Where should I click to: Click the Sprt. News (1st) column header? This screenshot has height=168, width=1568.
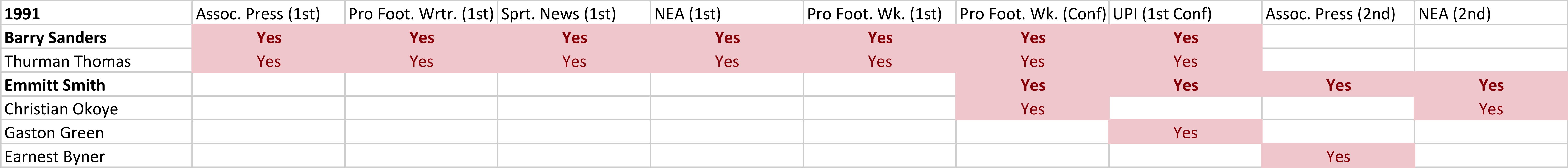click(x=574, y=13)
